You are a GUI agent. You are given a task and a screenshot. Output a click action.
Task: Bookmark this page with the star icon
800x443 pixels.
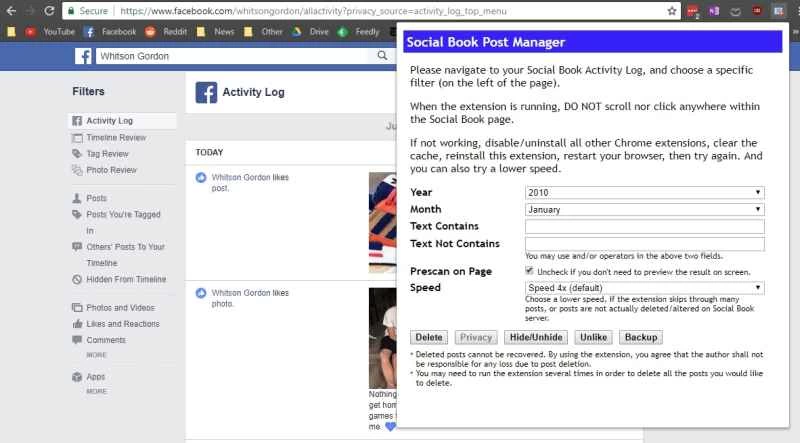point(672,11)
